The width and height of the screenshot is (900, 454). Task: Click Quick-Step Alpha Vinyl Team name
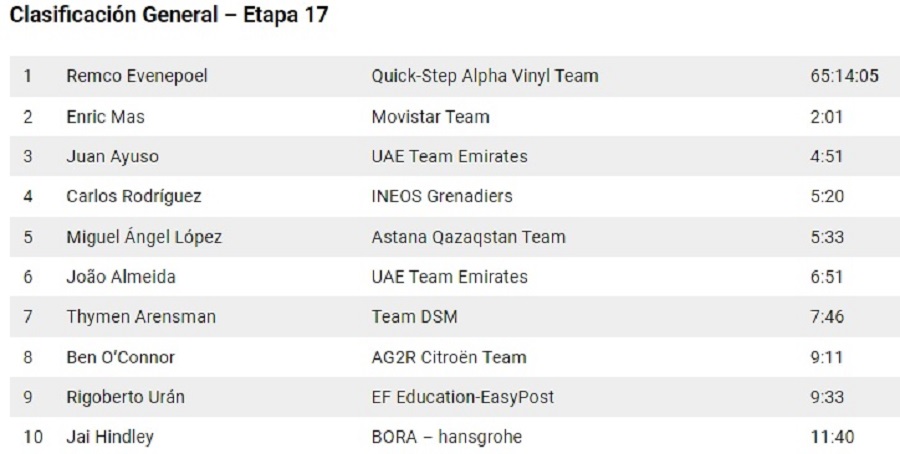tap(485, 76)
